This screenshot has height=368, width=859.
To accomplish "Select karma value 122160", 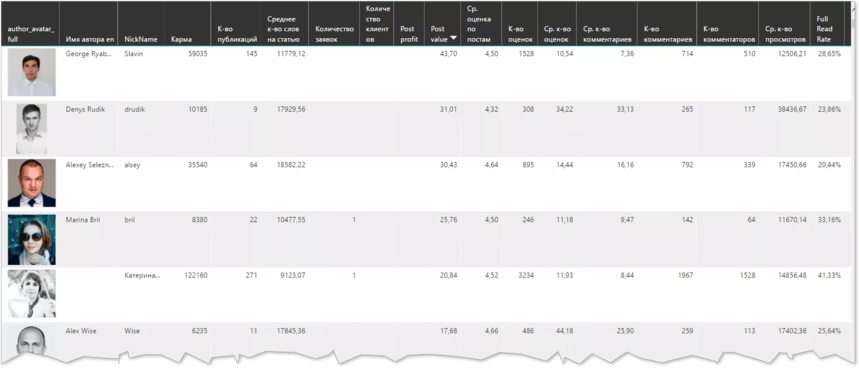I will [196, 275].
